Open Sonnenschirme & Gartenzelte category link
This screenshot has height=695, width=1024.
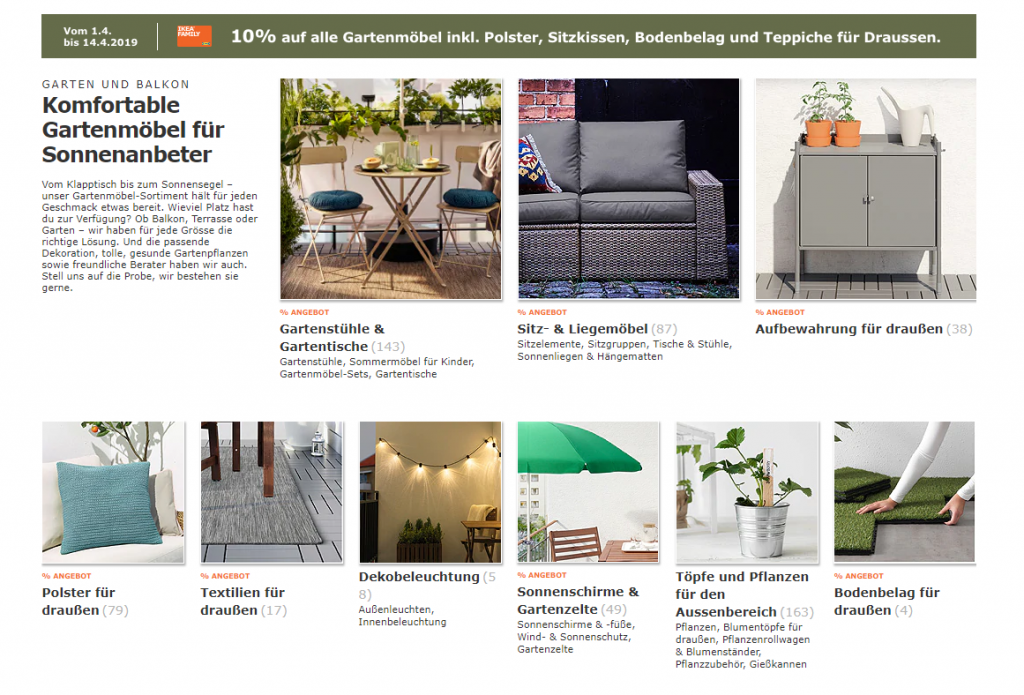click(x=578, y=600)
